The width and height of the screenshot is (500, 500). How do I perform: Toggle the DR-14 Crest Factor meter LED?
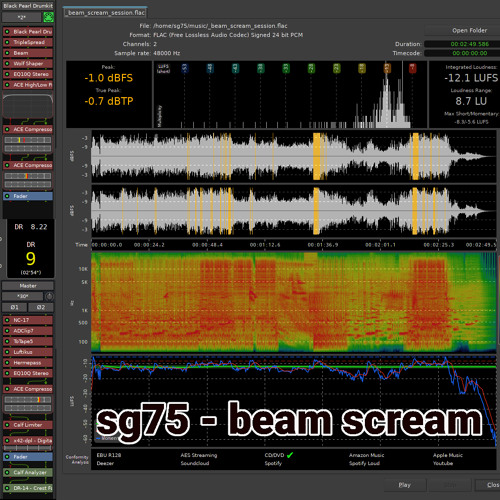point(7,488)
